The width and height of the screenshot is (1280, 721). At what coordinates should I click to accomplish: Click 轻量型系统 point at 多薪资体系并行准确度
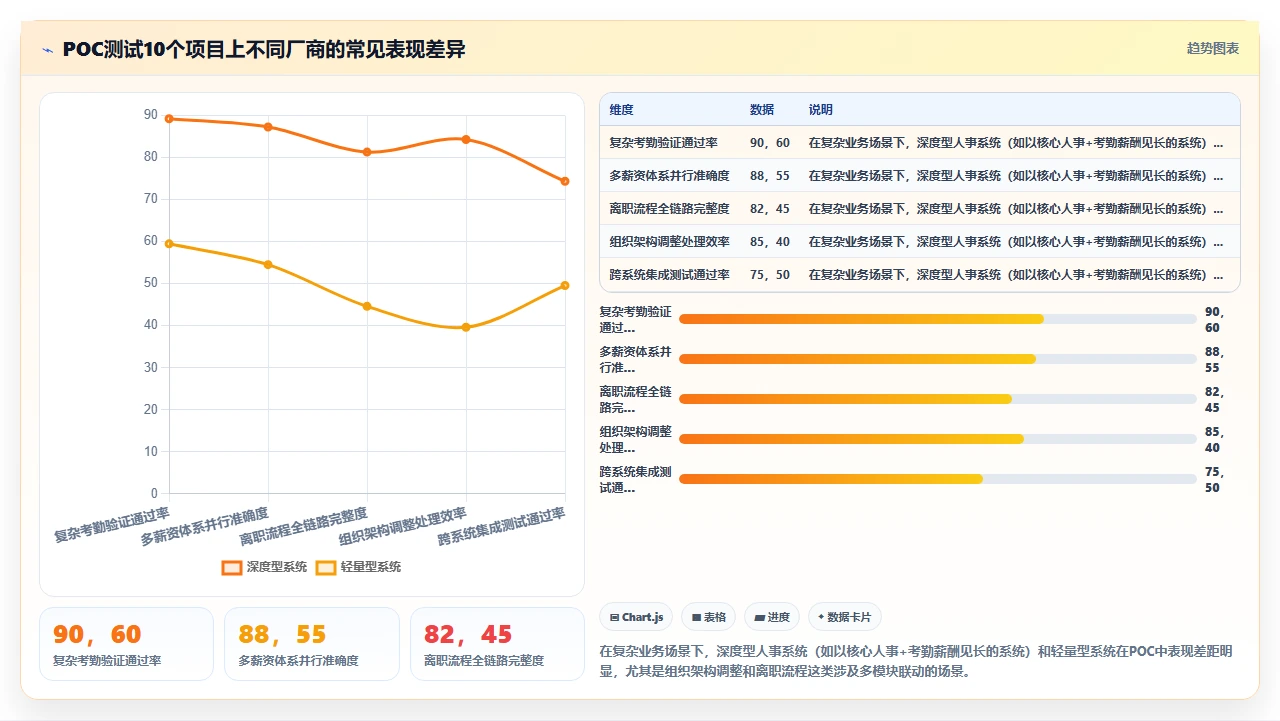[x=268, y=265]
